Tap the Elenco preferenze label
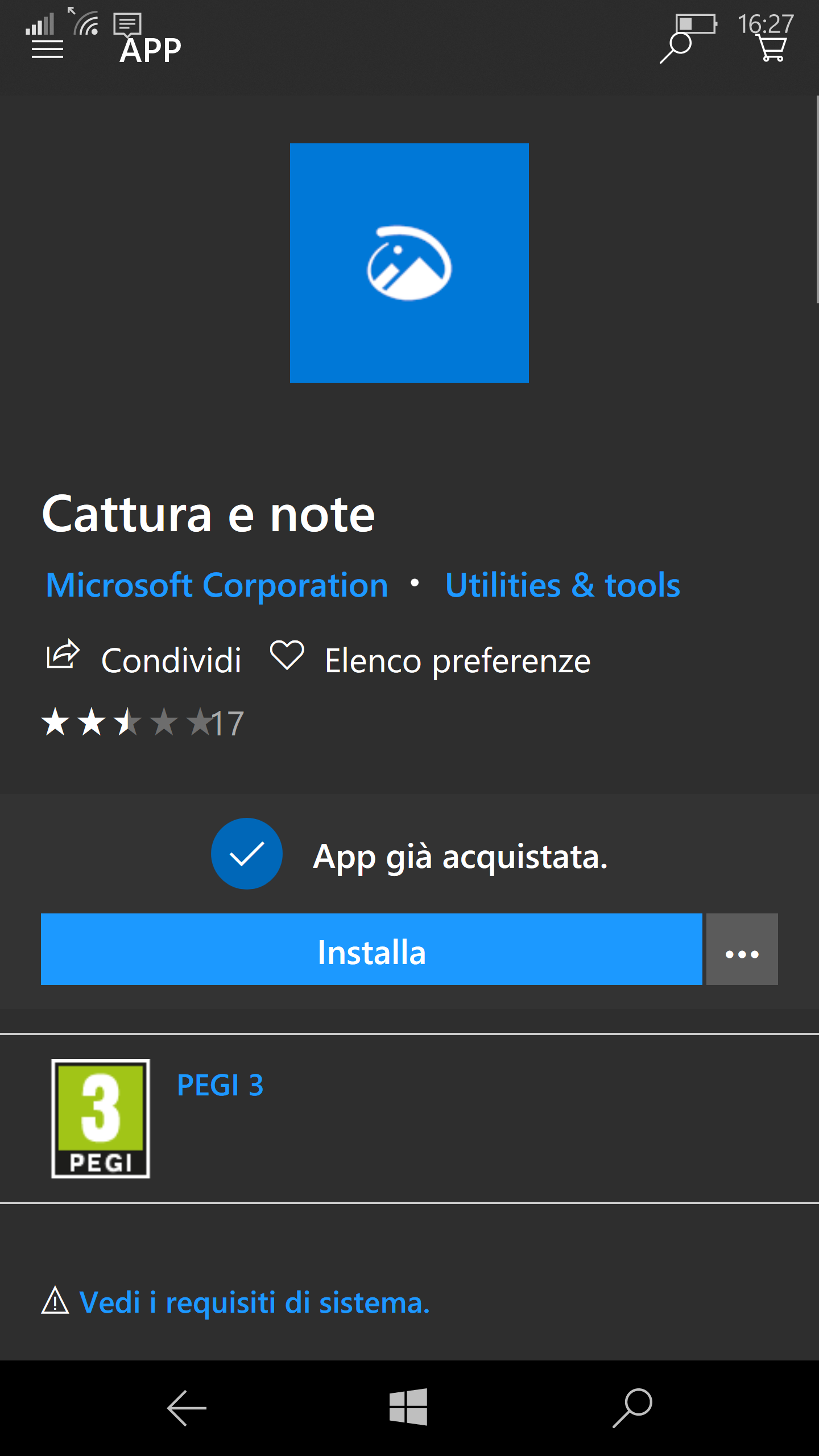 click(457, 661)
